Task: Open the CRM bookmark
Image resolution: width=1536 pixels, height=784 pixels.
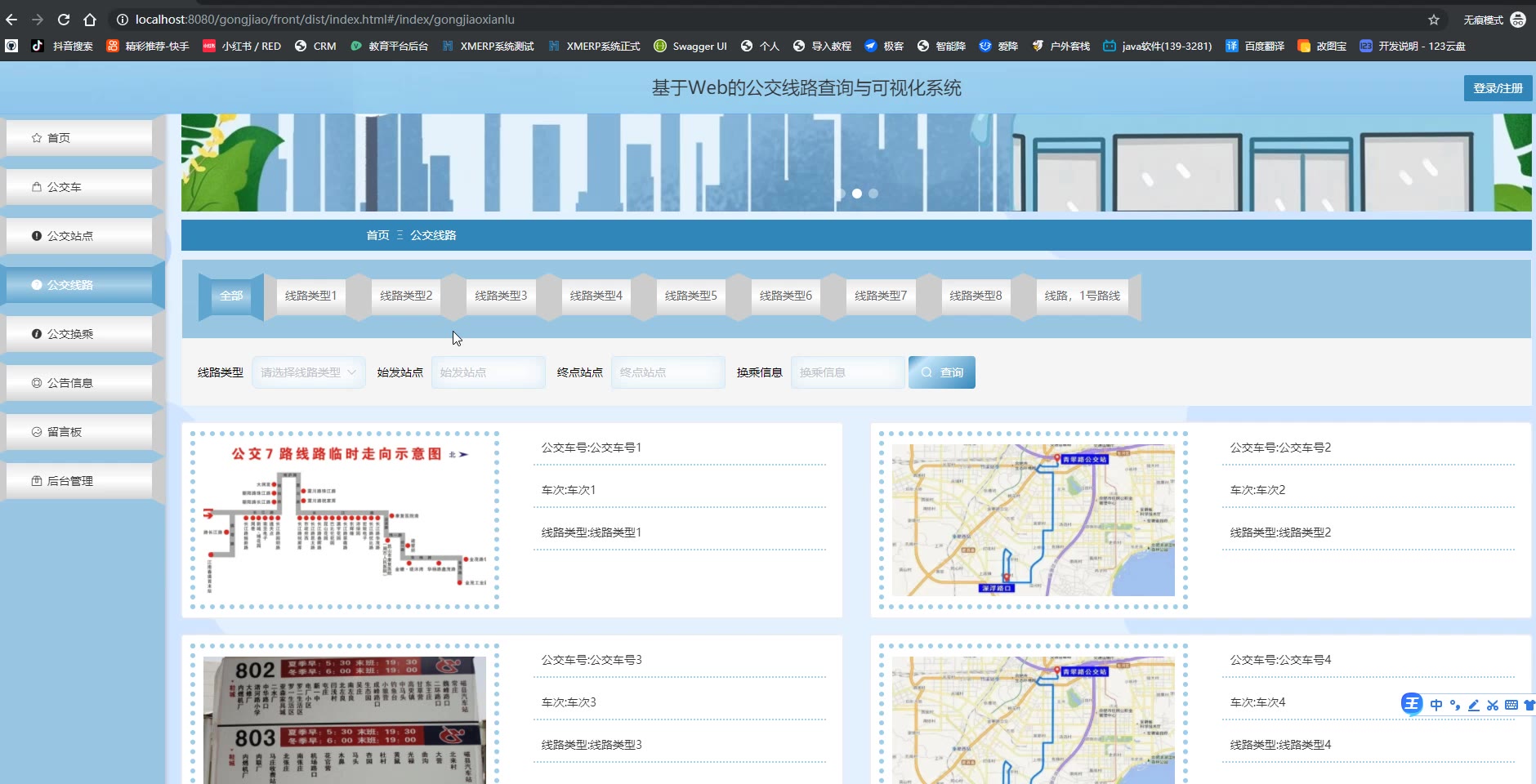Action: 315,47
